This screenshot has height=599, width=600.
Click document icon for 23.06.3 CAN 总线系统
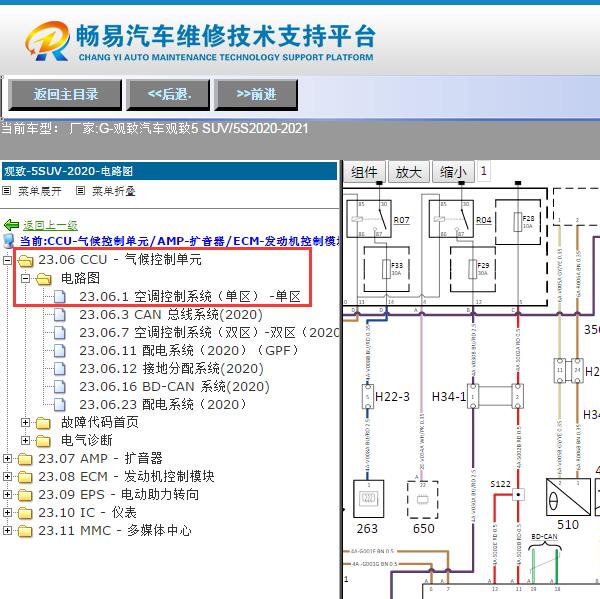click(60, 315)
